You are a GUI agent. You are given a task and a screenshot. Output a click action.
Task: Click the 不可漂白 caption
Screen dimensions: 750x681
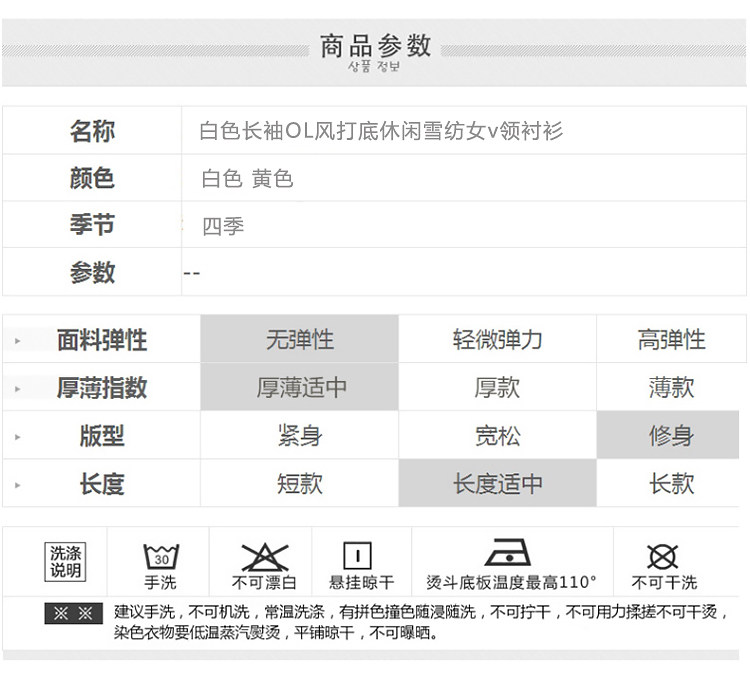click(264, 582)
